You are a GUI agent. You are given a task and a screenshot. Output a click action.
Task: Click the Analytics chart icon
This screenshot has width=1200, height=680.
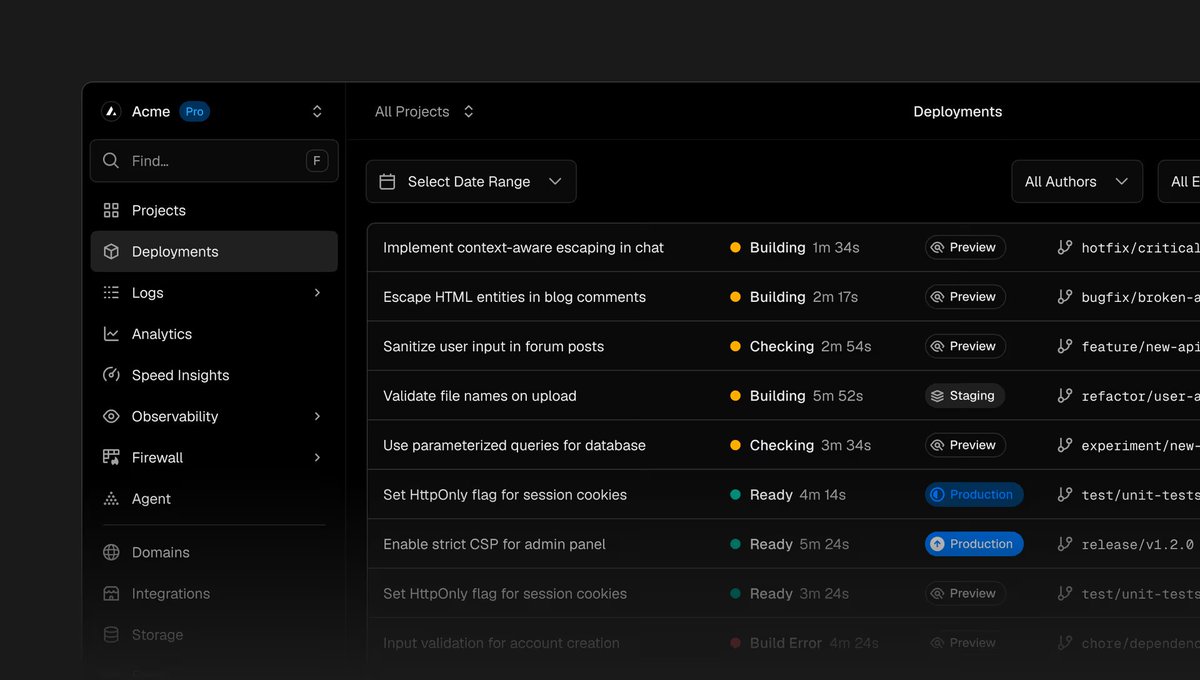(111, 334)
